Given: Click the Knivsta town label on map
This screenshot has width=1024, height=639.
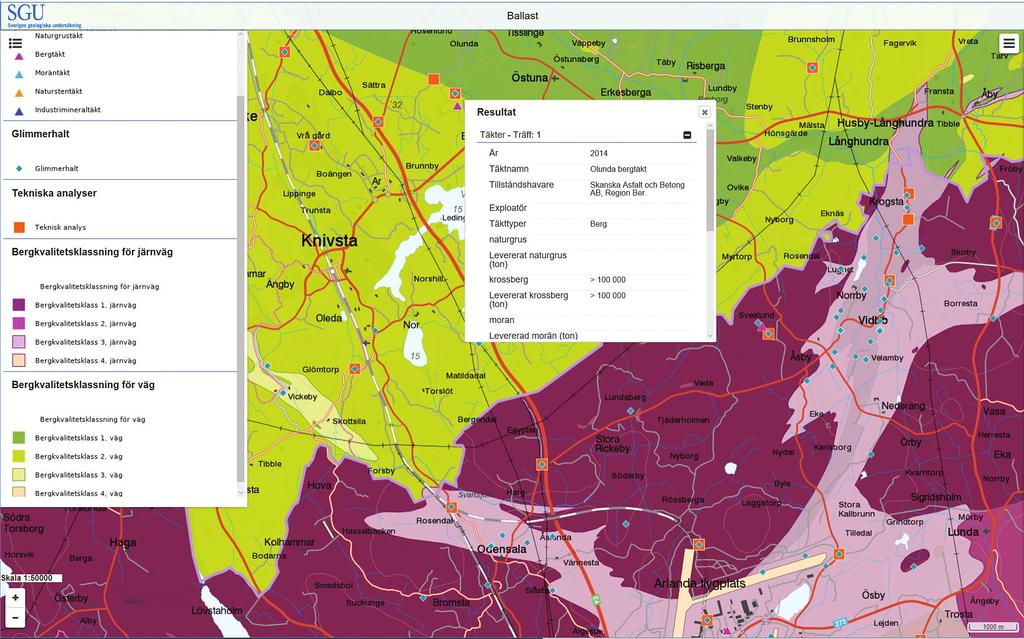Looking at the screenshot, I should coord(329,240).
